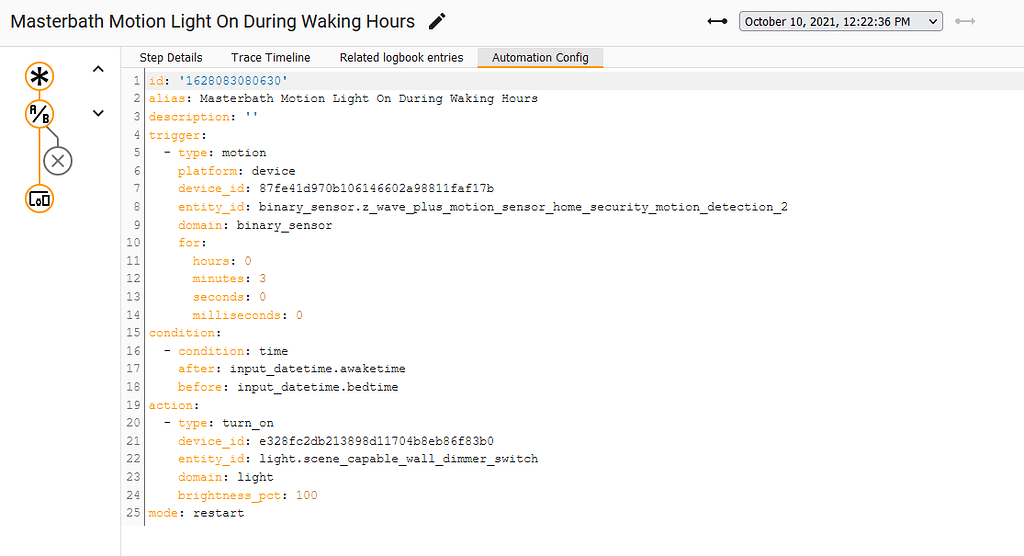This screenshot has width=1024, height=556.
Task: Select the device action node
Action: pos(39,199)
